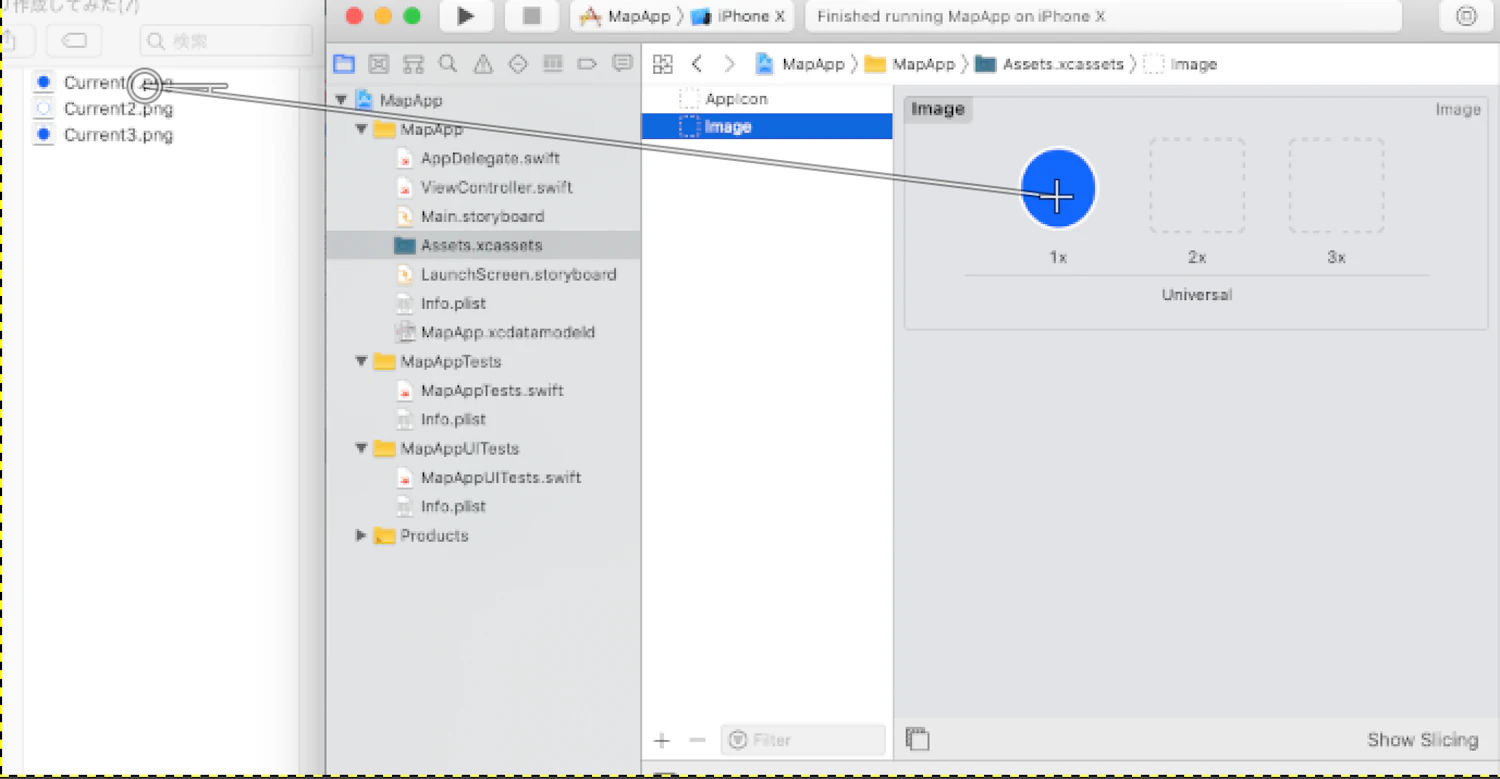Open the Find navigator

tap(448, 64)
